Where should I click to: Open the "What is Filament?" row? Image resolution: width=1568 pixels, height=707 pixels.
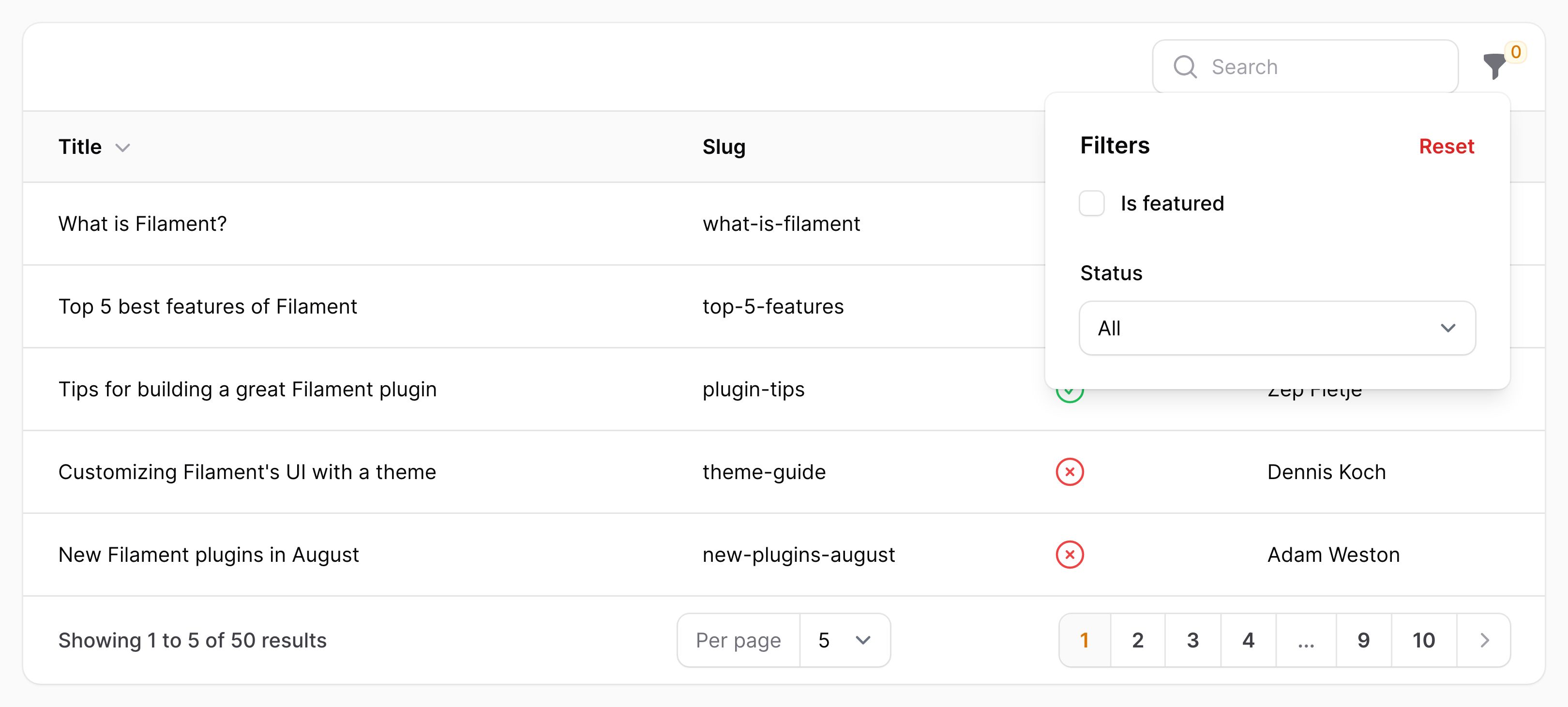point(142,223)
